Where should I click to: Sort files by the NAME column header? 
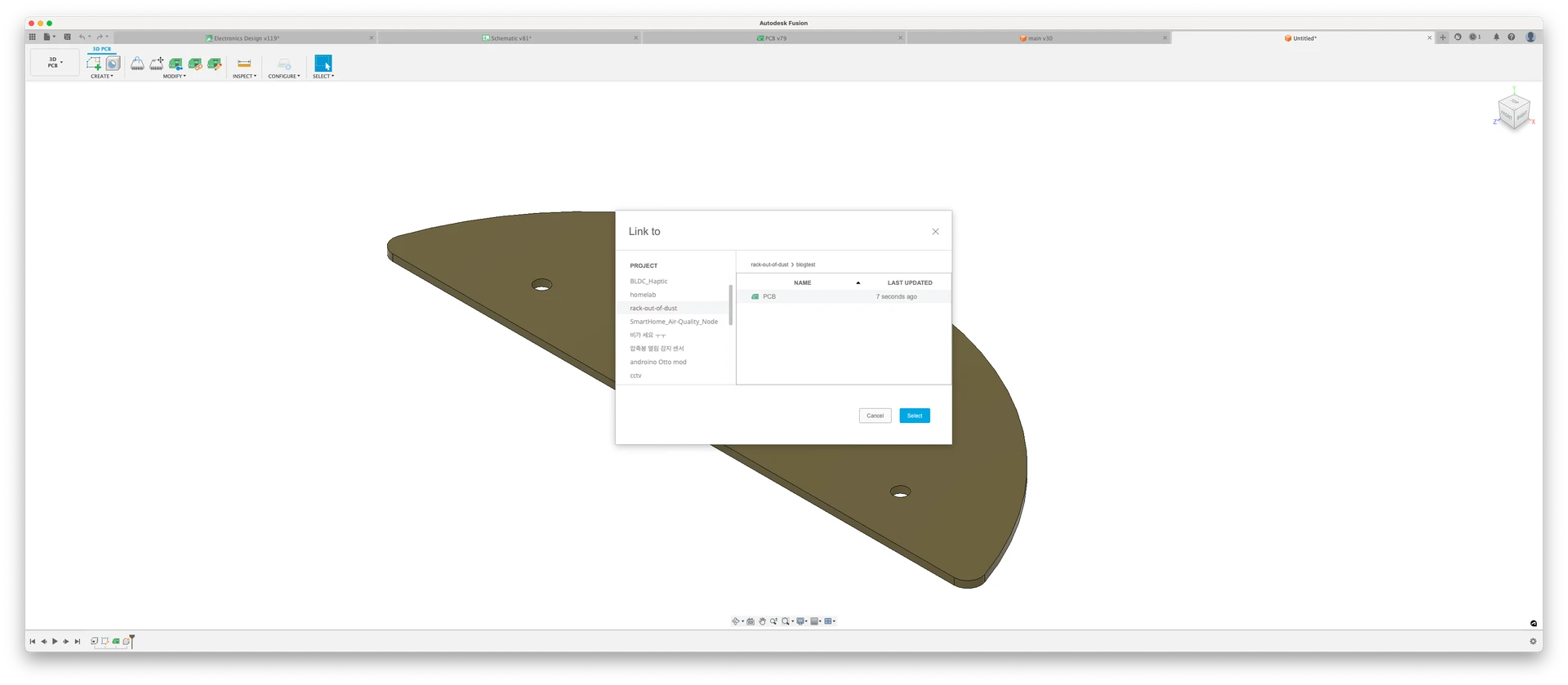pos(802,282)
